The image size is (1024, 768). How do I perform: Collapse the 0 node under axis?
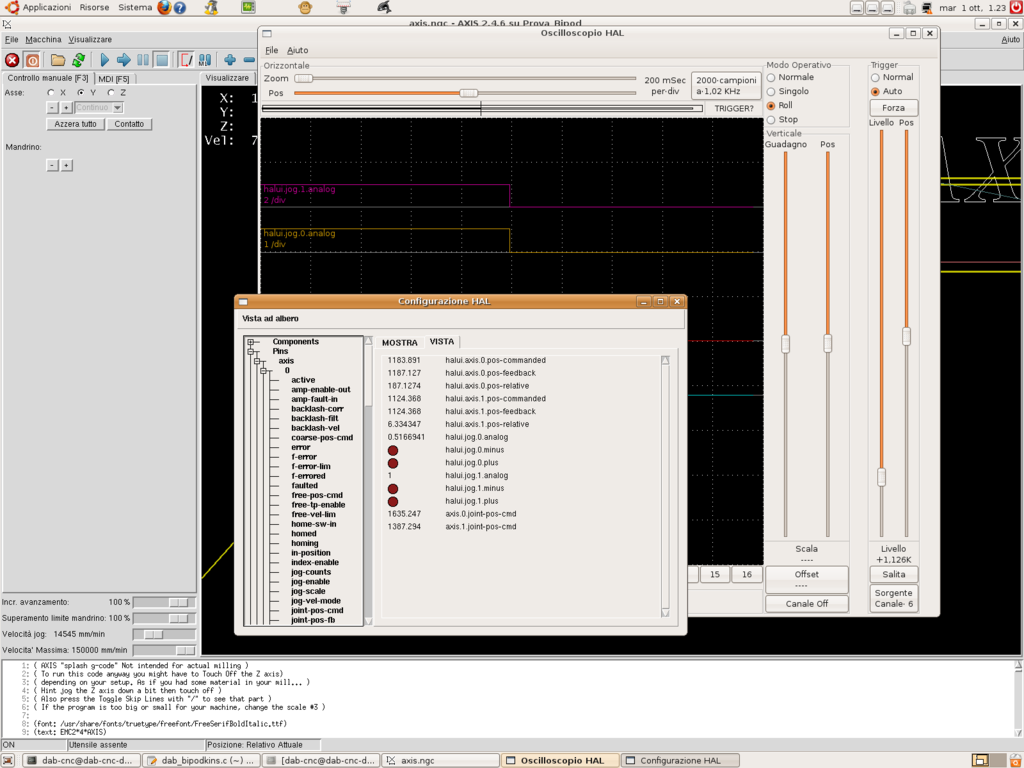264,371
